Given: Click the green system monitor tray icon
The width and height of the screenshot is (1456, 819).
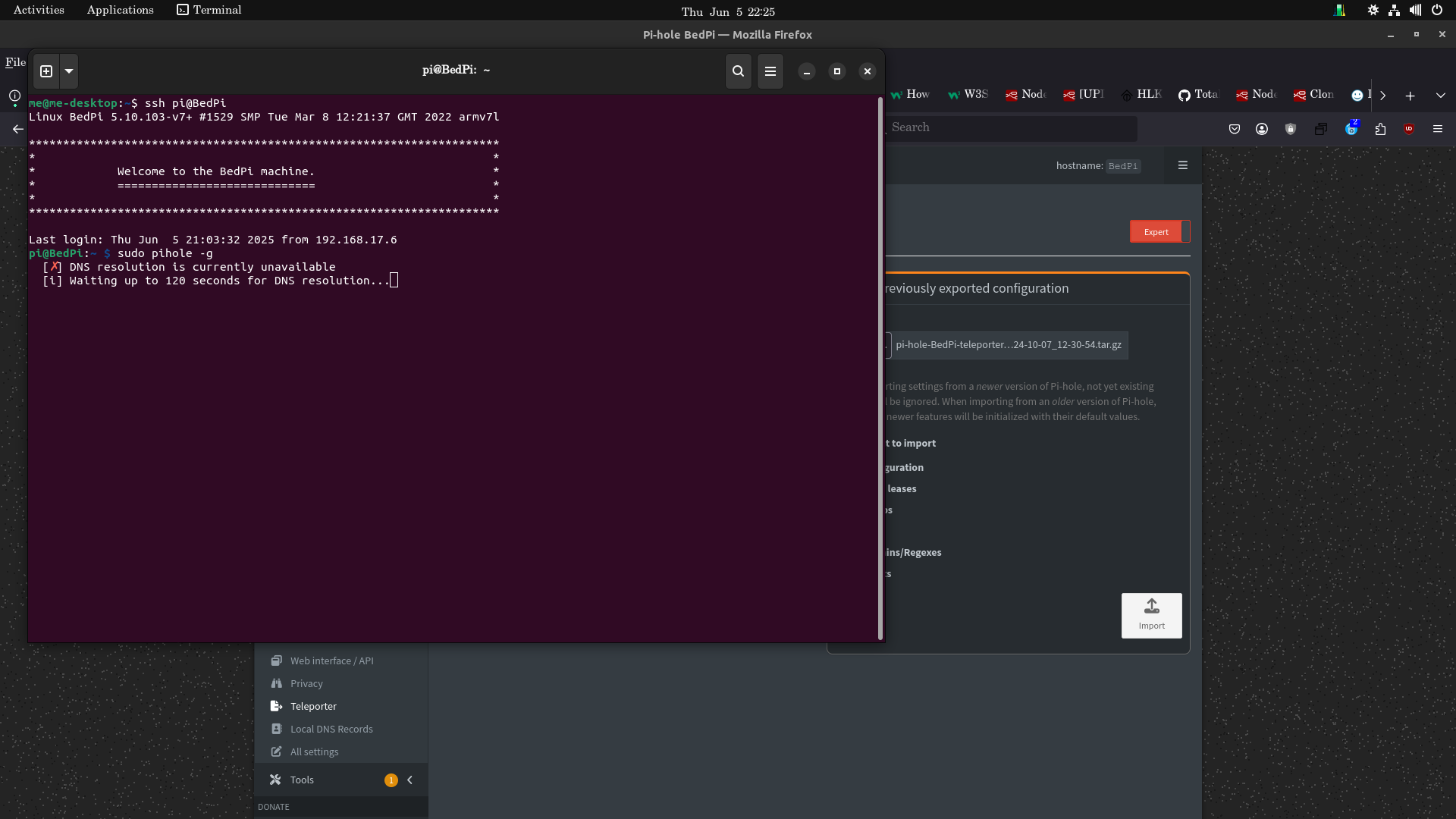Looking at the screenshot, I should pos(1340,11).
